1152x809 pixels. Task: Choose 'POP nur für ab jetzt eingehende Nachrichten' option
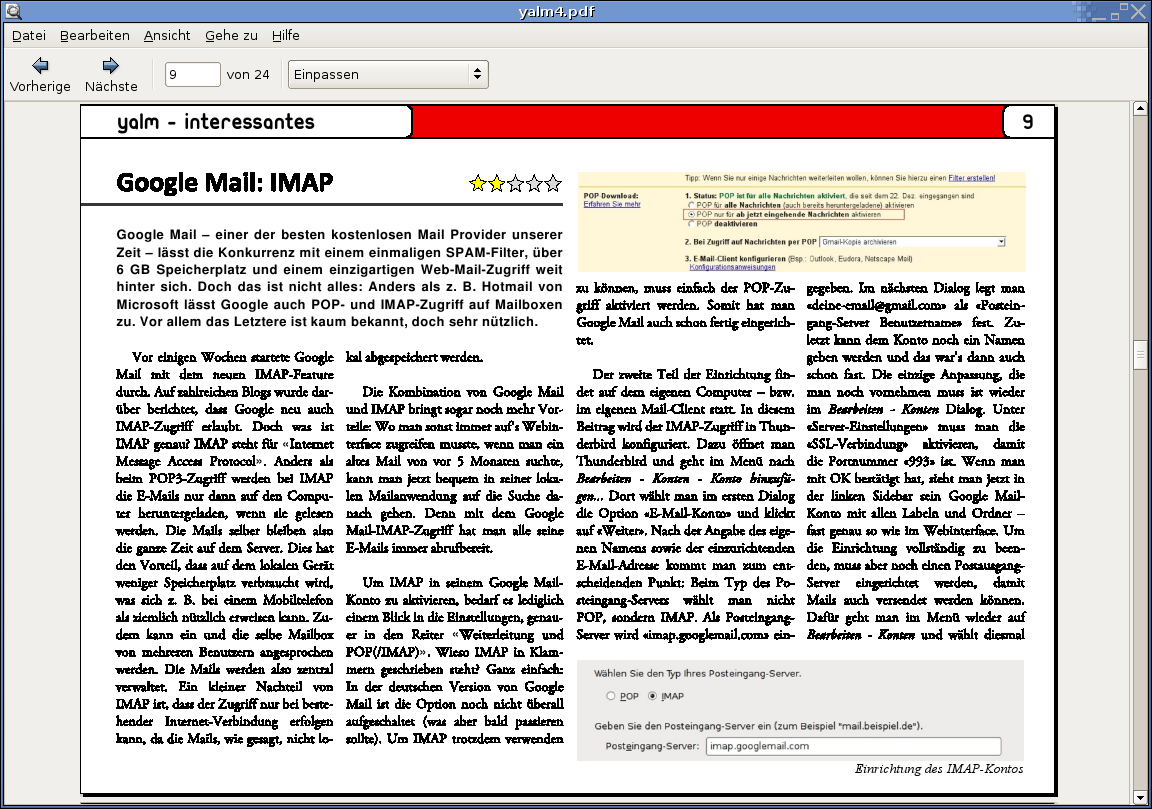691,215
